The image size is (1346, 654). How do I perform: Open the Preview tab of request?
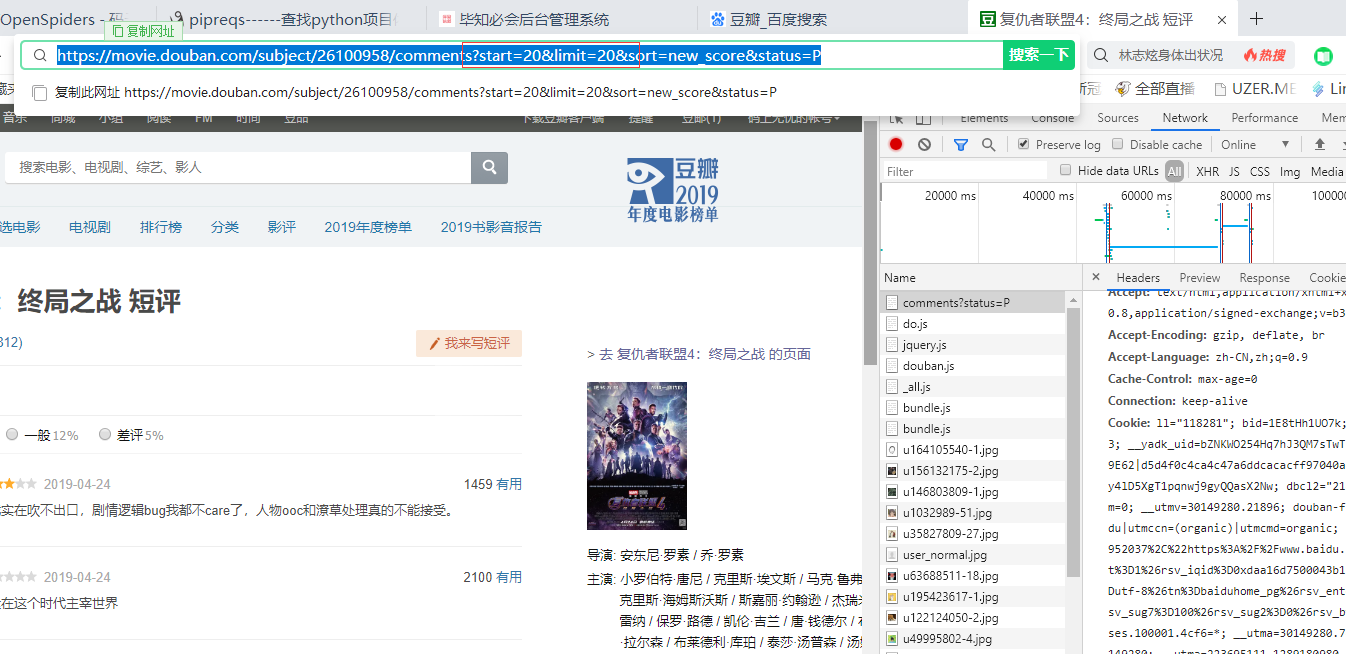click(x=1199, y=278)
